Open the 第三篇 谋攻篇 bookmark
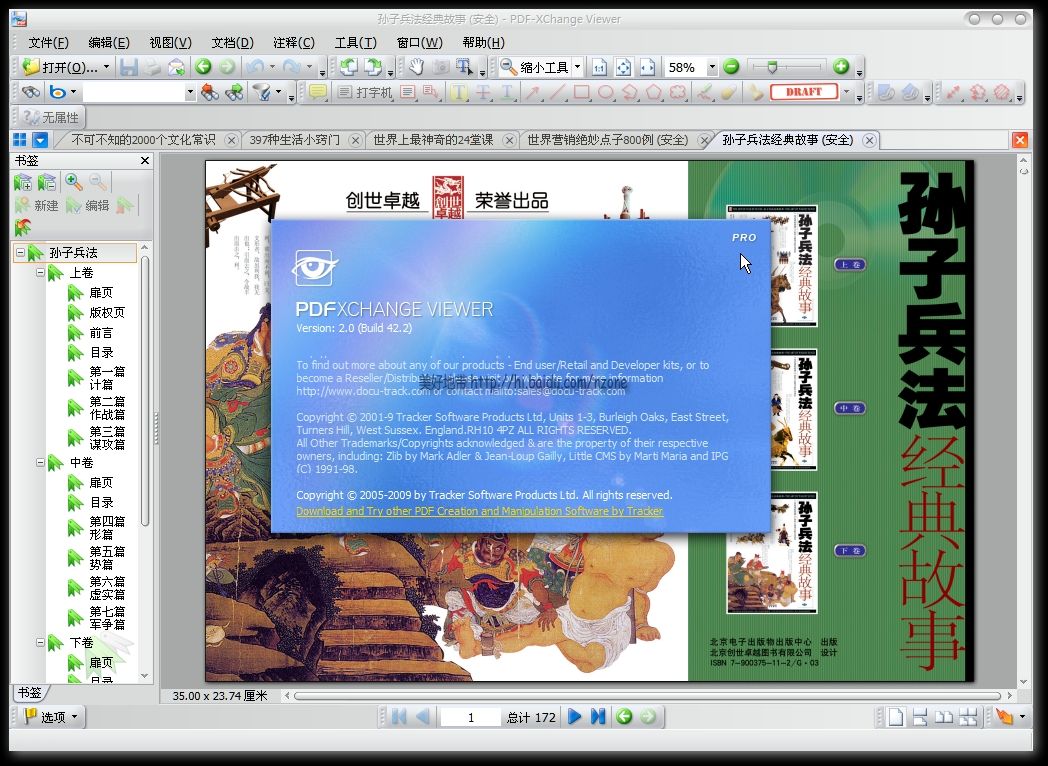The width and height of the screenshot is (1048, 766). [x=106, y=438]
